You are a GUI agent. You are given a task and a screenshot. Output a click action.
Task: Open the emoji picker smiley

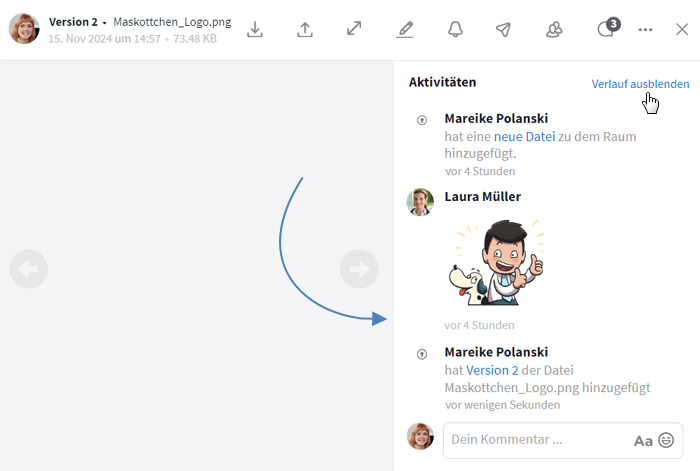666,440
